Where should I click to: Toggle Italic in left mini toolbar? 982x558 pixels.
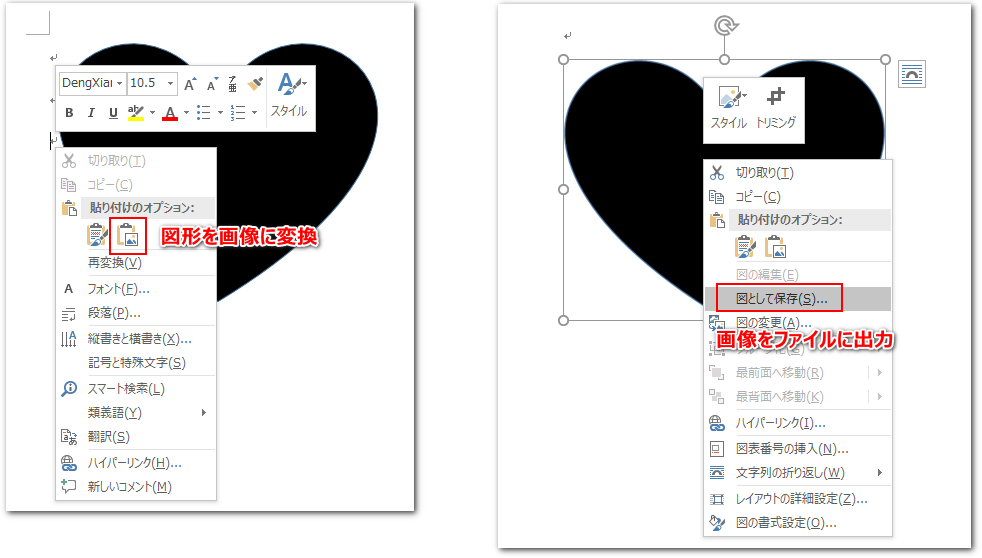91,113
